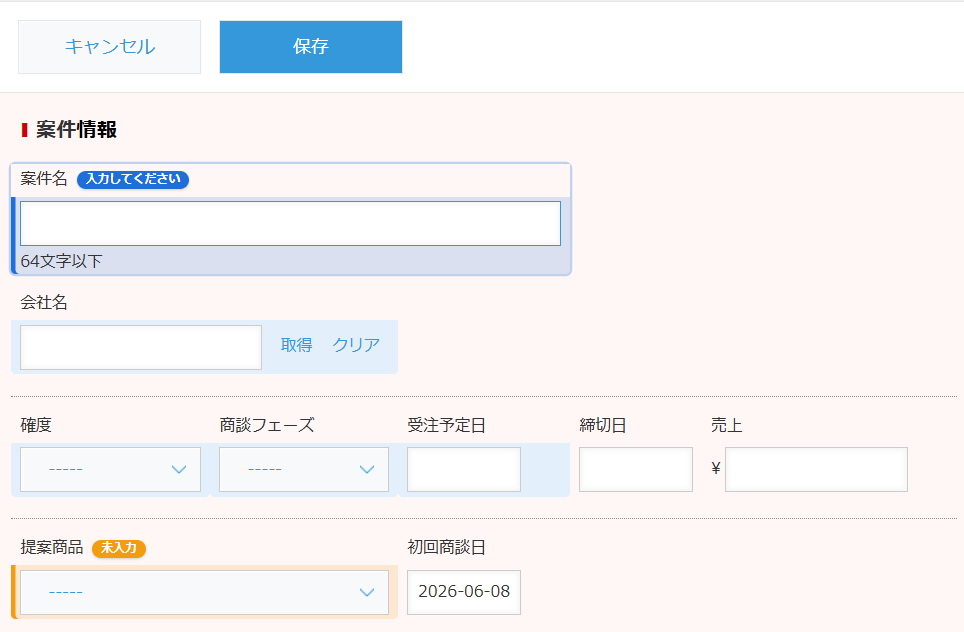Click the クリア link

356,345
